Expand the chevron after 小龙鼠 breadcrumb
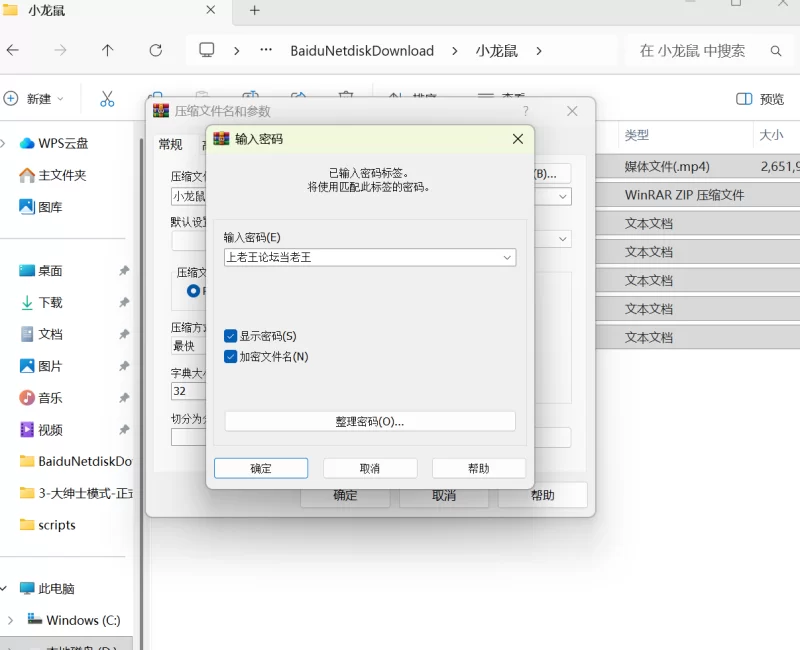The image size is (800, 650). pyautogui.click(x=539, y=51)
